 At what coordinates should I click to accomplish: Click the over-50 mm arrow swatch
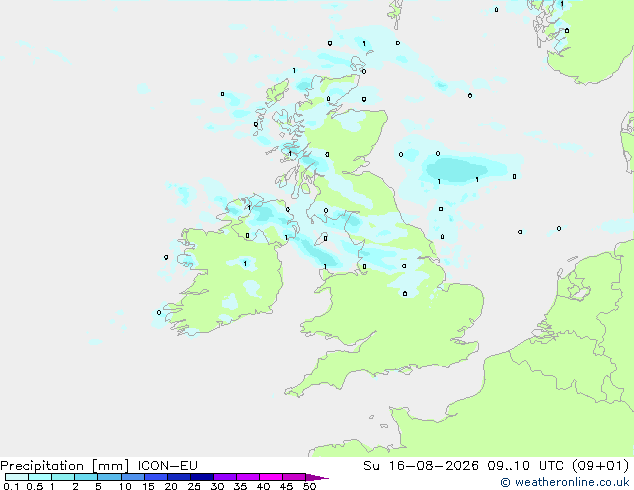[317, 477]
